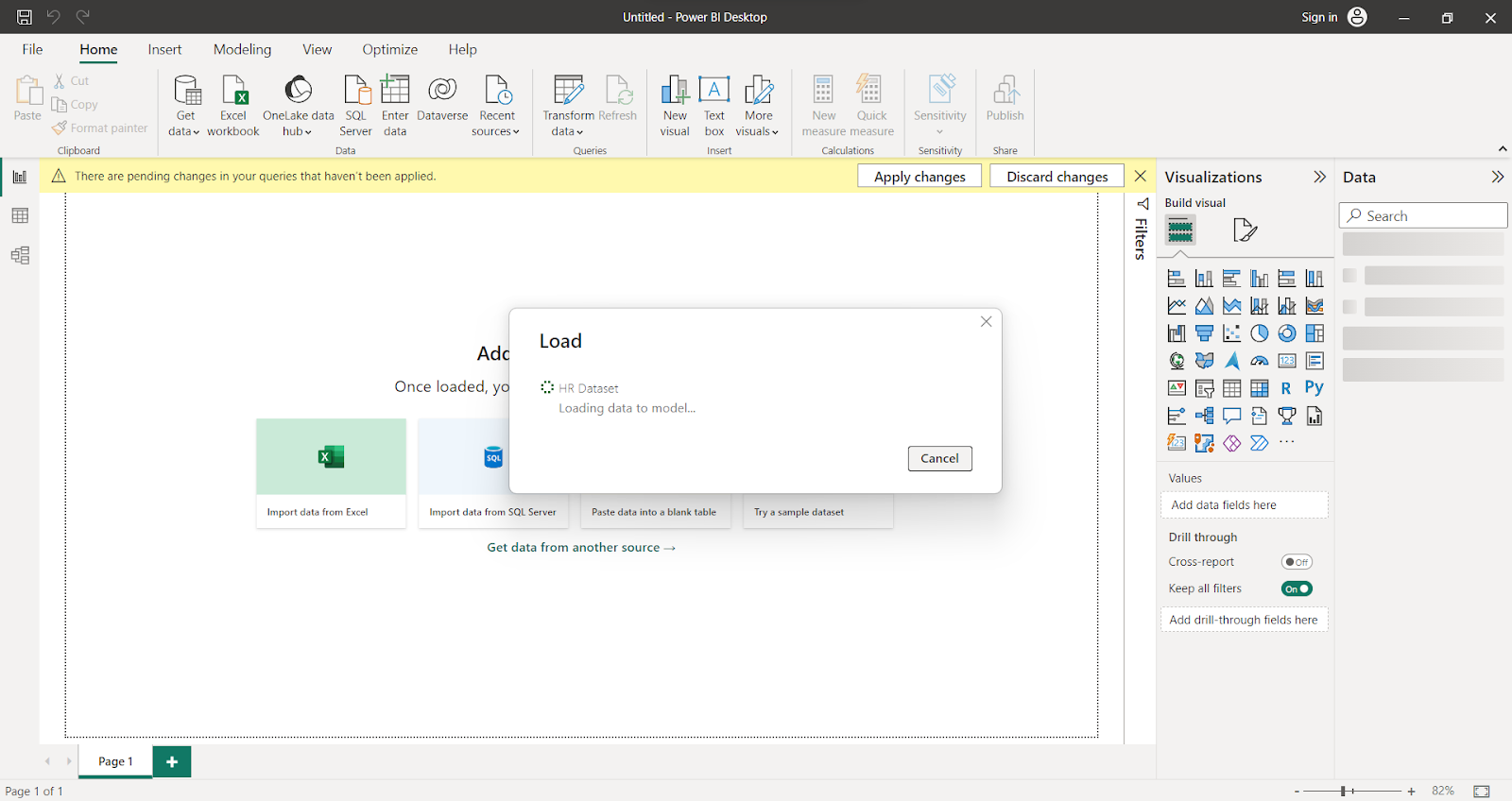Select the funnel chart visual

coord(1204,333)
